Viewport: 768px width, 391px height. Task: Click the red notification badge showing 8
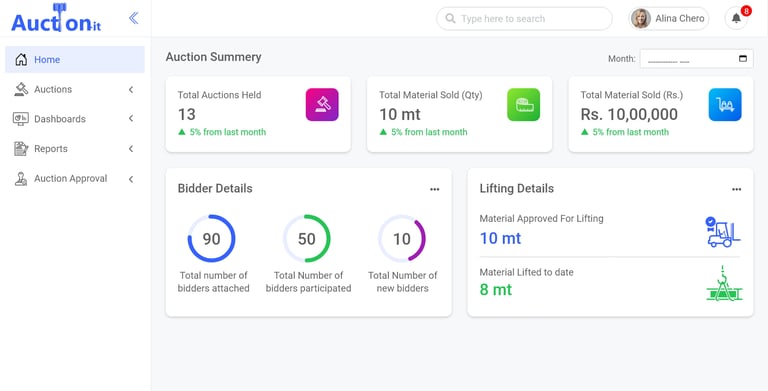(746, 11)
